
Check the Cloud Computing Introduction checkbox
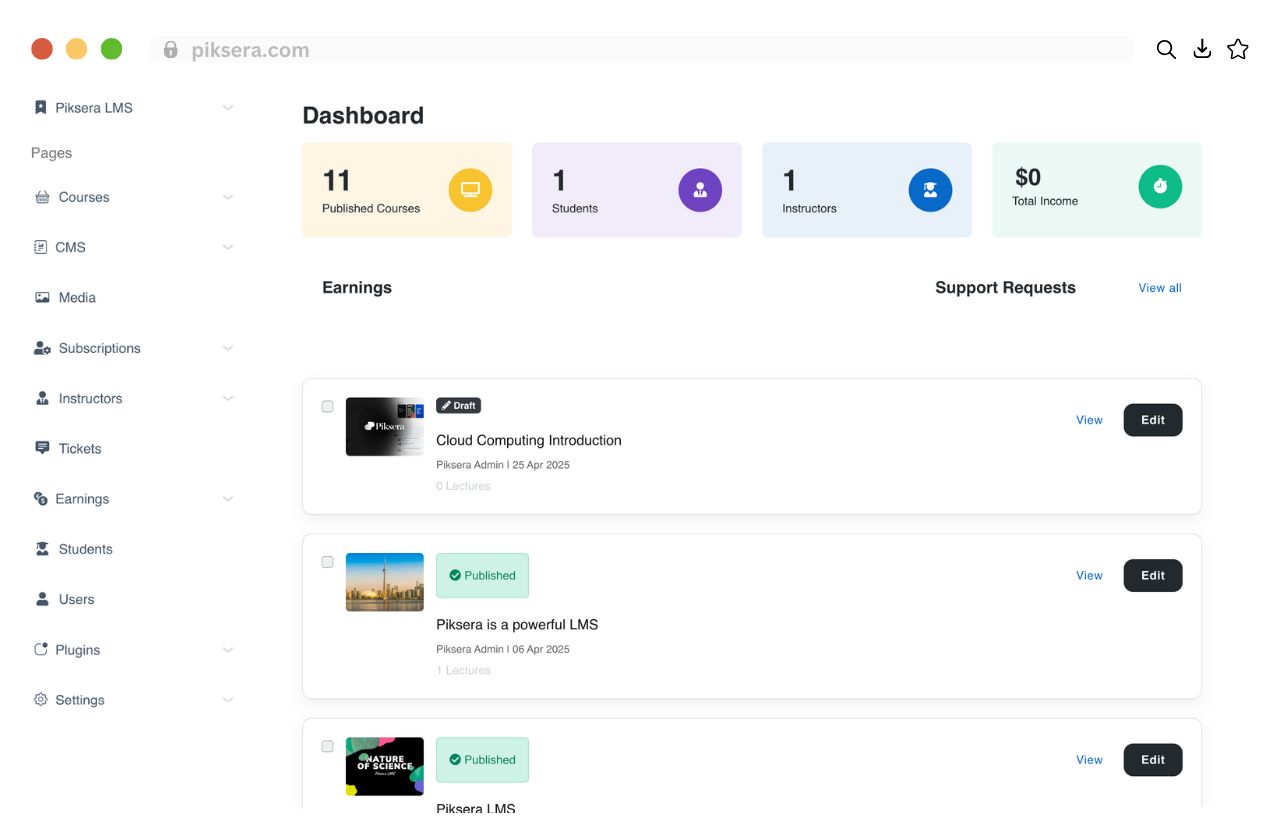click(327, 407)
